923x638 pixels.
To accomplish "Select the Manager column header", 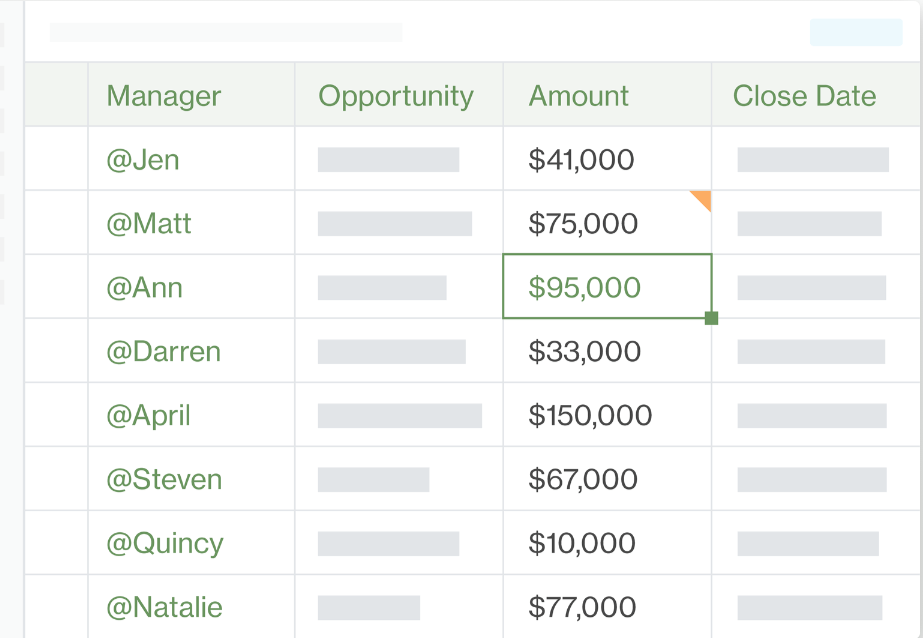I will click(163, 96).
